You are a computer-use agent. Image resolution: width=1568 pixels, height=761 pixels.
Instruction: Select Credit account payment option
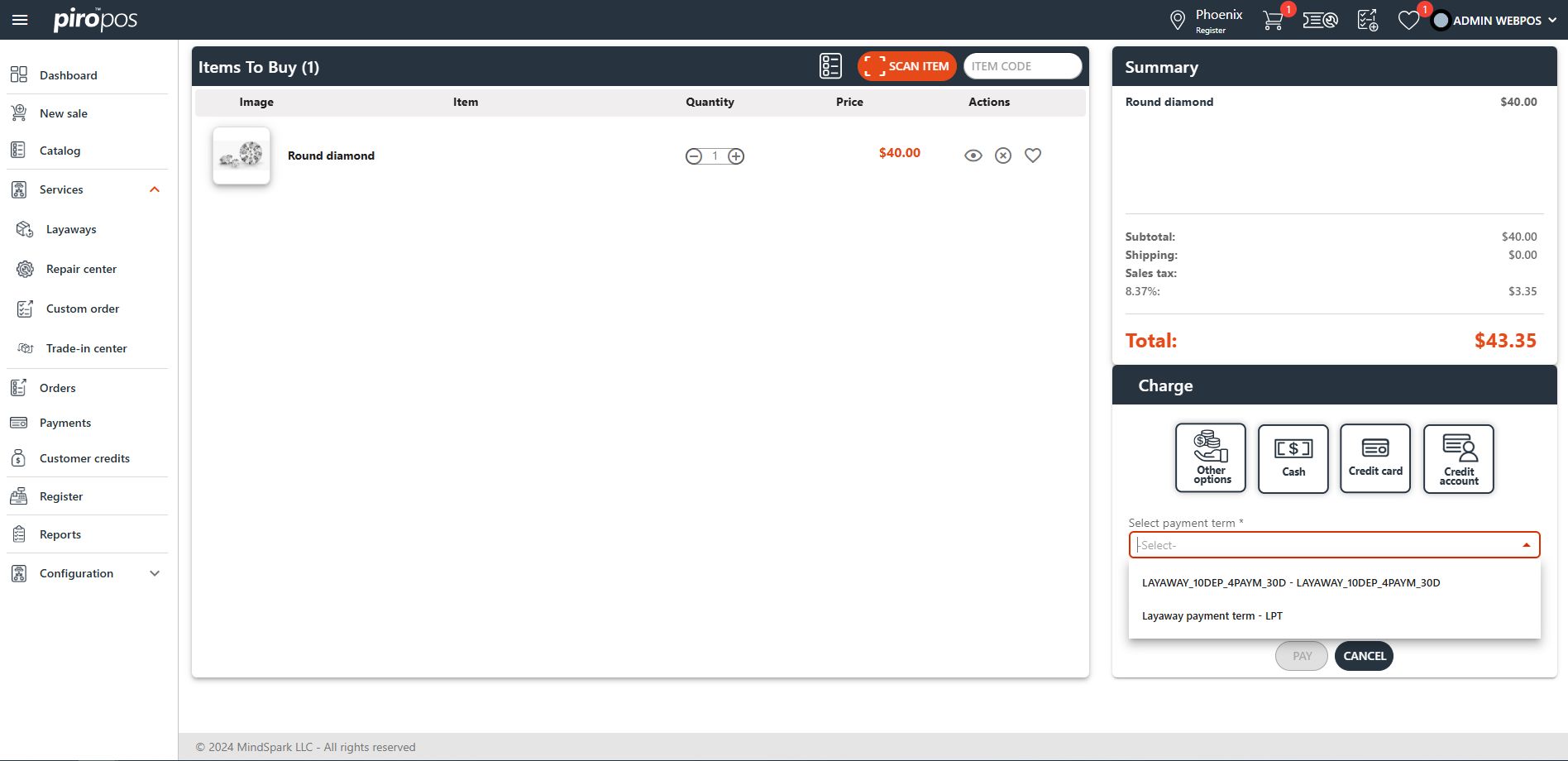point(1458,459)
